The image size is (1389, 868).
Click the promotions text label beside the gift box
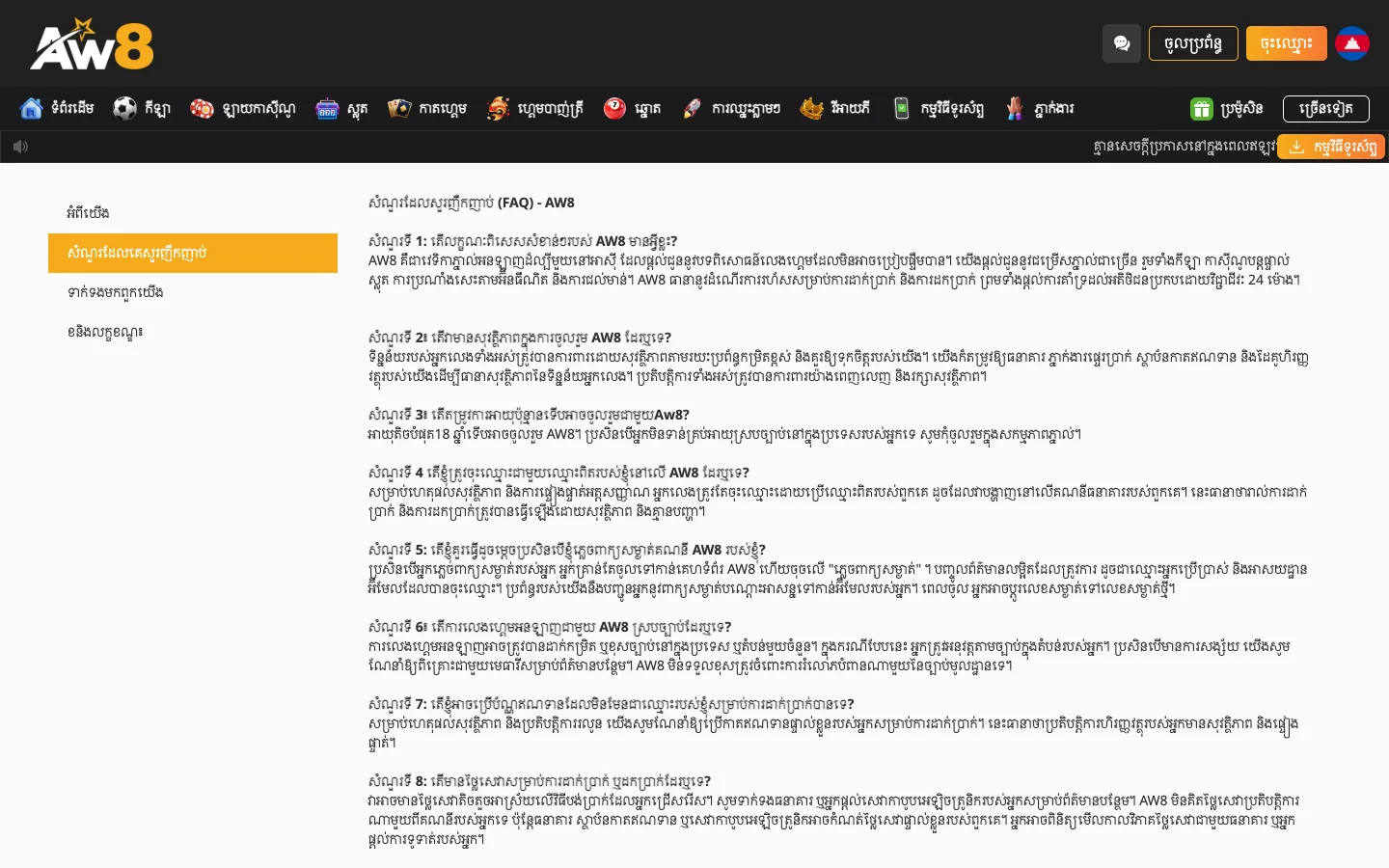click(x=1241, y=109)
